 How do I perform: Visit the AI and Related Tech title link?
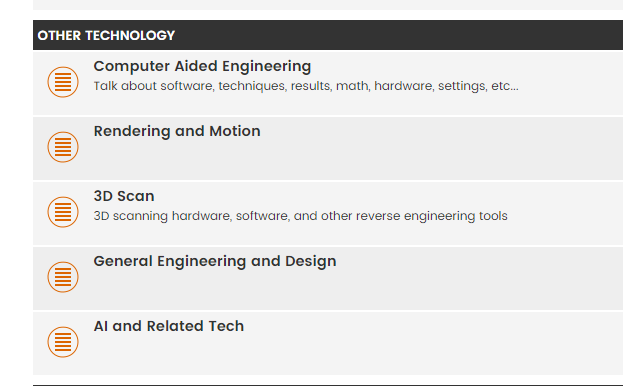point(168,326)
